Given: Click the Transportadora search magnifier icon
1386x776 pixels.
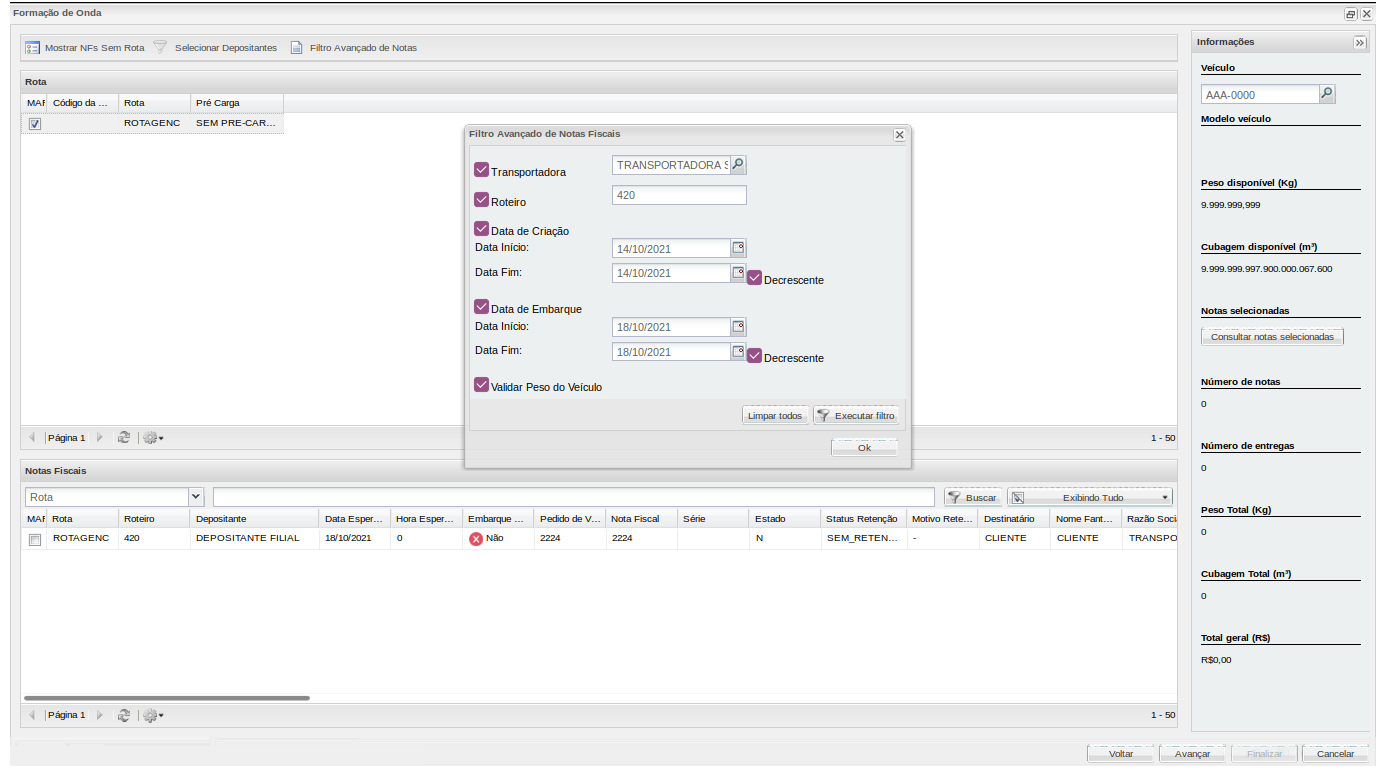Looking at the screenshot, I should tap(738, 165).
